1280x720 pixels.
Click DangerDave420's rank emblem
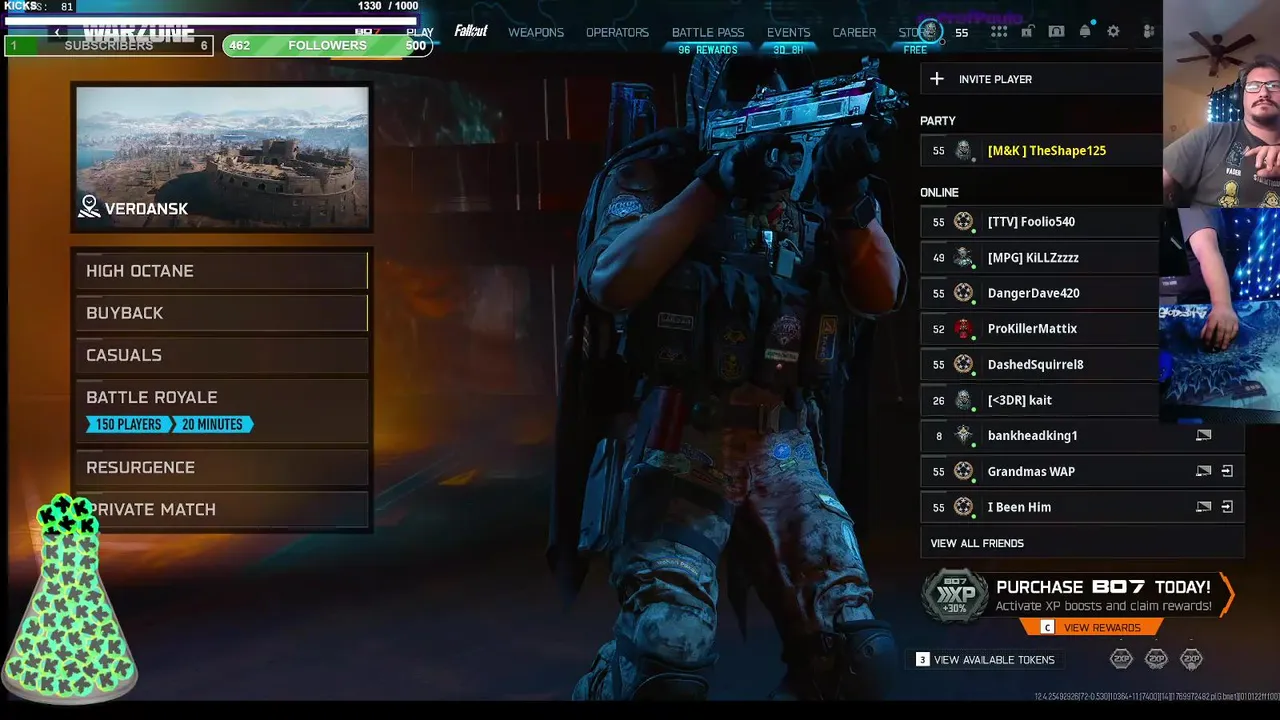click(963, 293)
